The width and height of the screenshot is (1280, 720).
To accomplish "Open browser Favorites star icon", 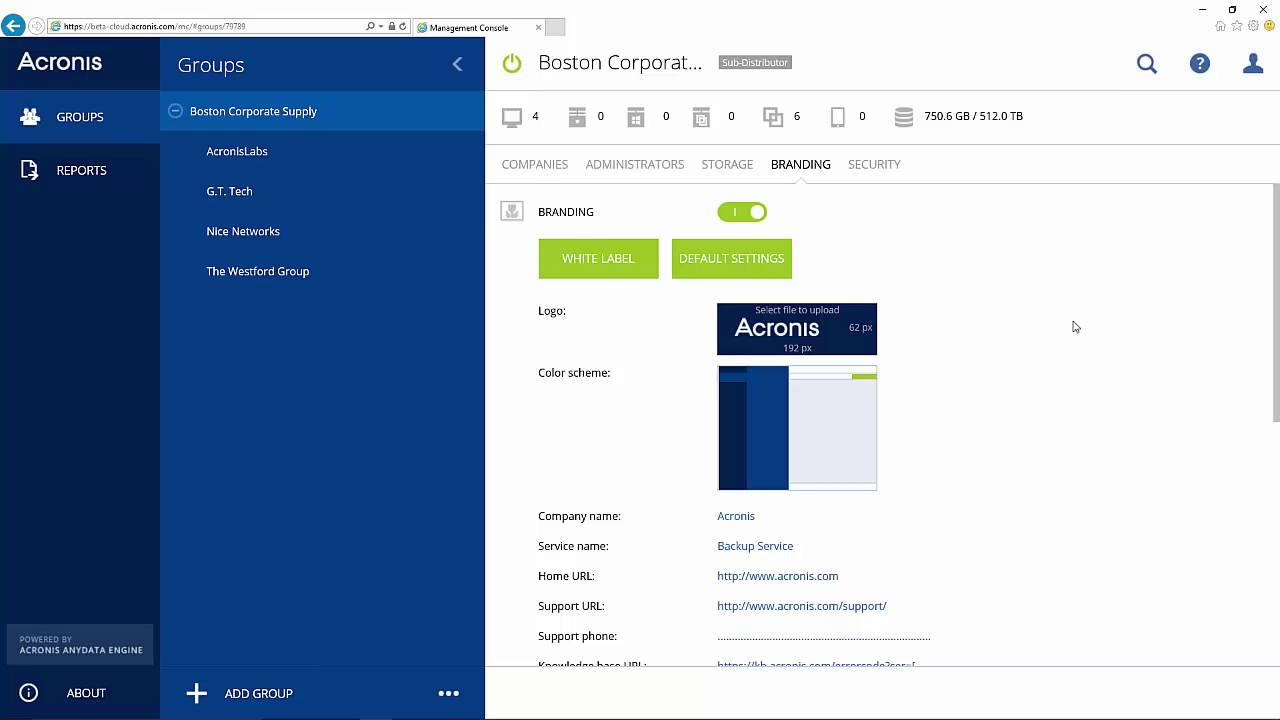I will click(1237, 26).
